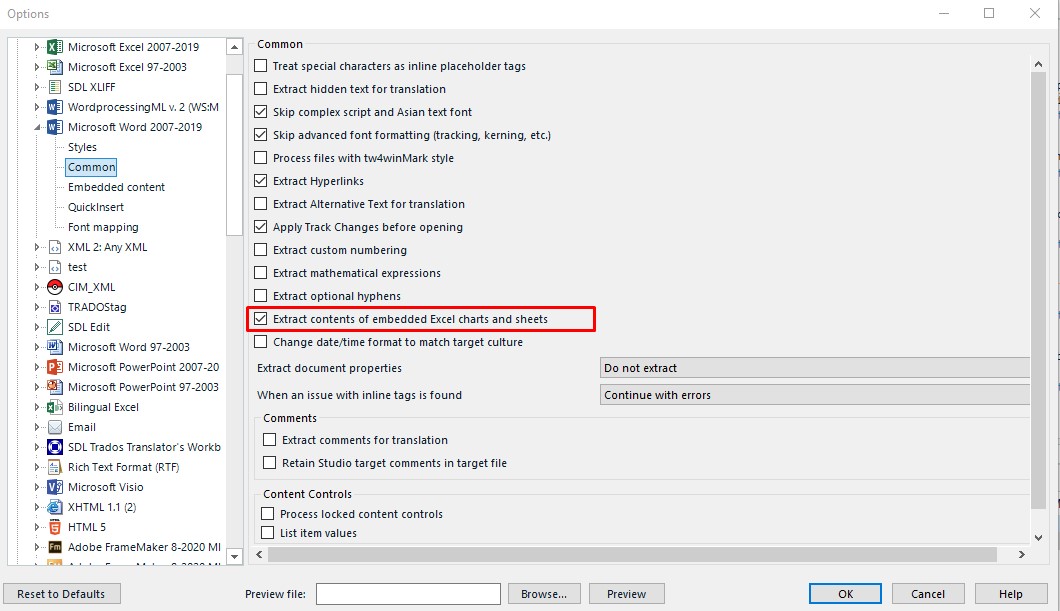Select the Microsoft Excel 2007-2019 file type icon
This screenshot has width=1060, height=611.
(x=54, y=46)
